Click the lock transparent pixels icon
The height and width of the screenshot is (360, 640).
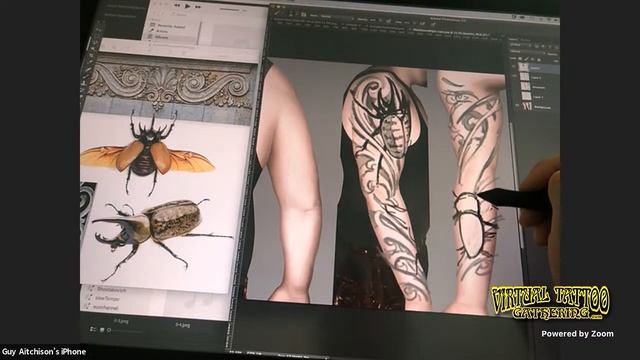521,58
